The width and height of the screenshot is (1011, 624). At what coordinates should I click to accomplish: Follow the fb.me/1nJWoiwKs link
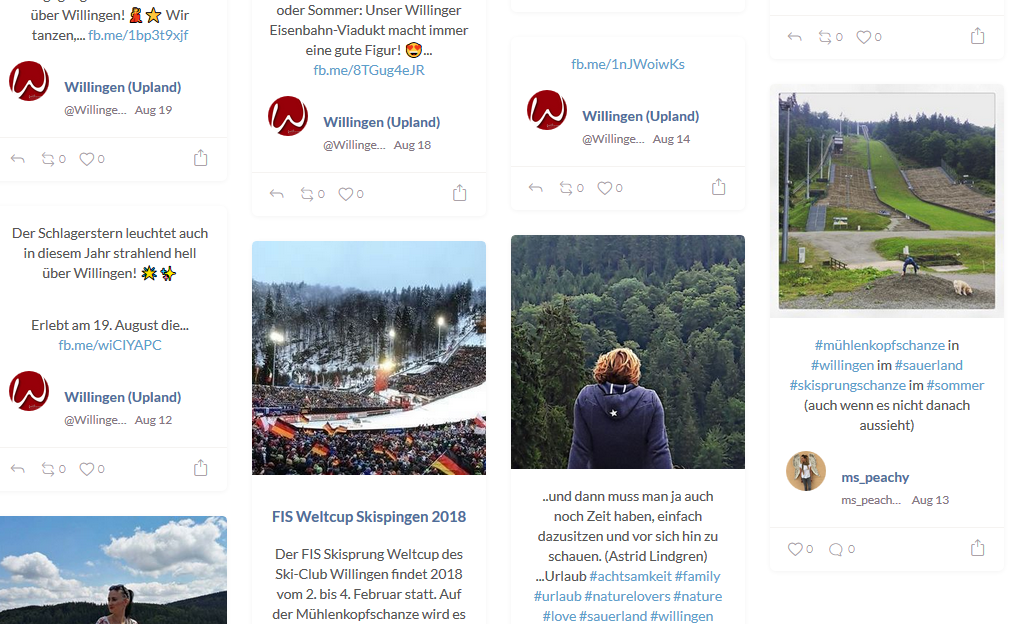[628, 64]
